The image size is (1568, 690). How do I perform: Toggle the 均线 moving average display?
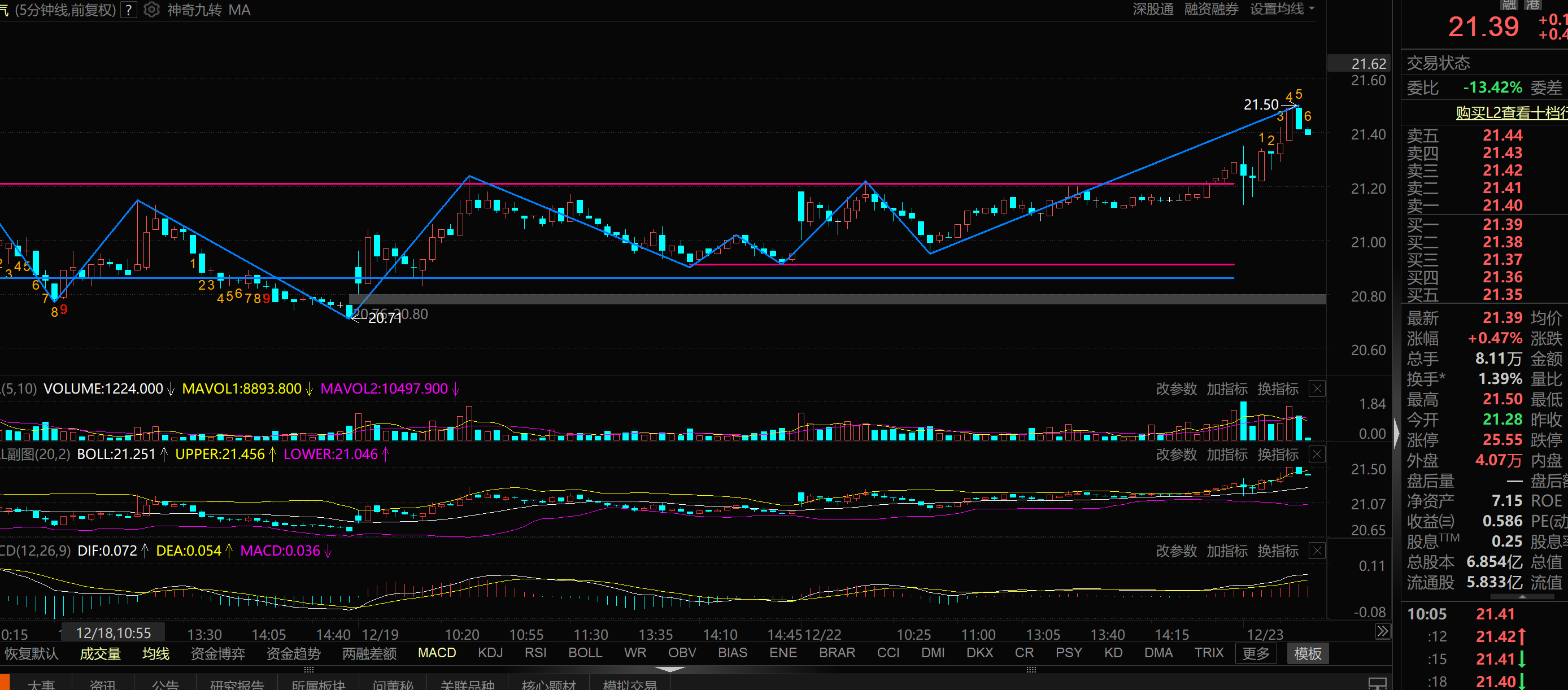pyautogui.click(x=155, y=653)
